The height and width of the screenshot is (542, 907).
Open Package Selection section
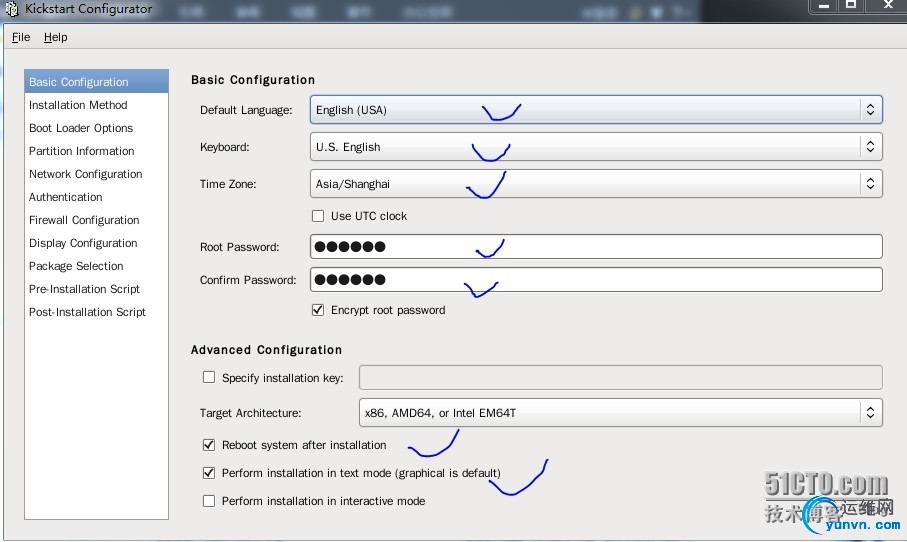click(x=97, y=266)
